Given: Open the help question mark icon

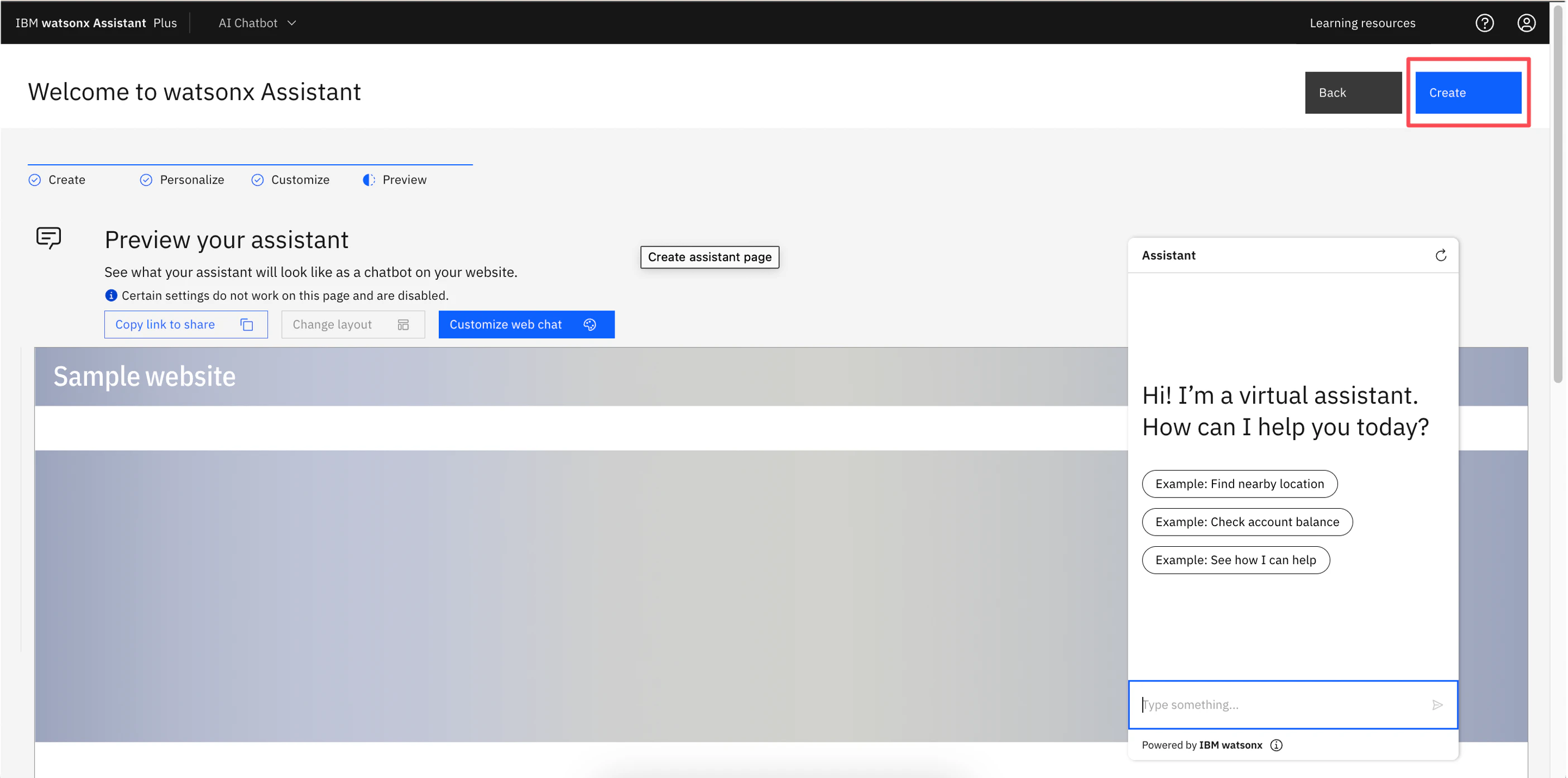Looking at the screenshot, I should pyautogui.click(x=1484, y=23).
